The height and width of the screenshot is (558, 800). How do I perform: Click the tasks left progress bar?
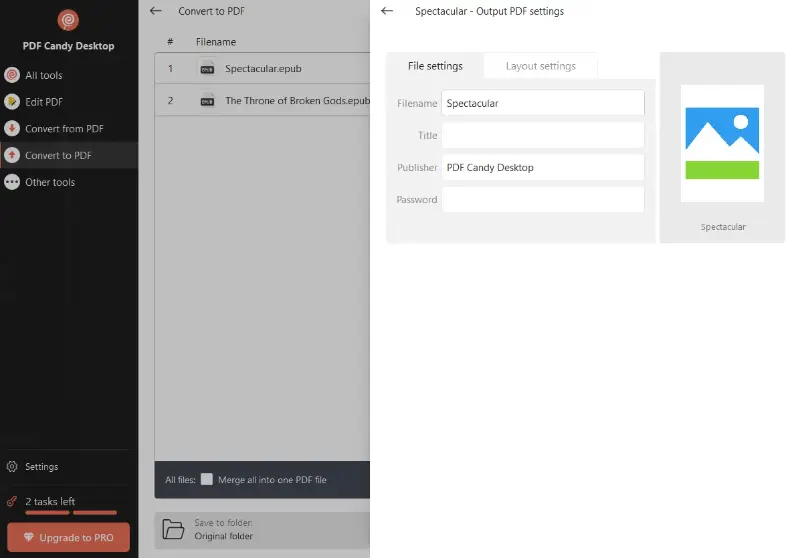tap(71, 513)
